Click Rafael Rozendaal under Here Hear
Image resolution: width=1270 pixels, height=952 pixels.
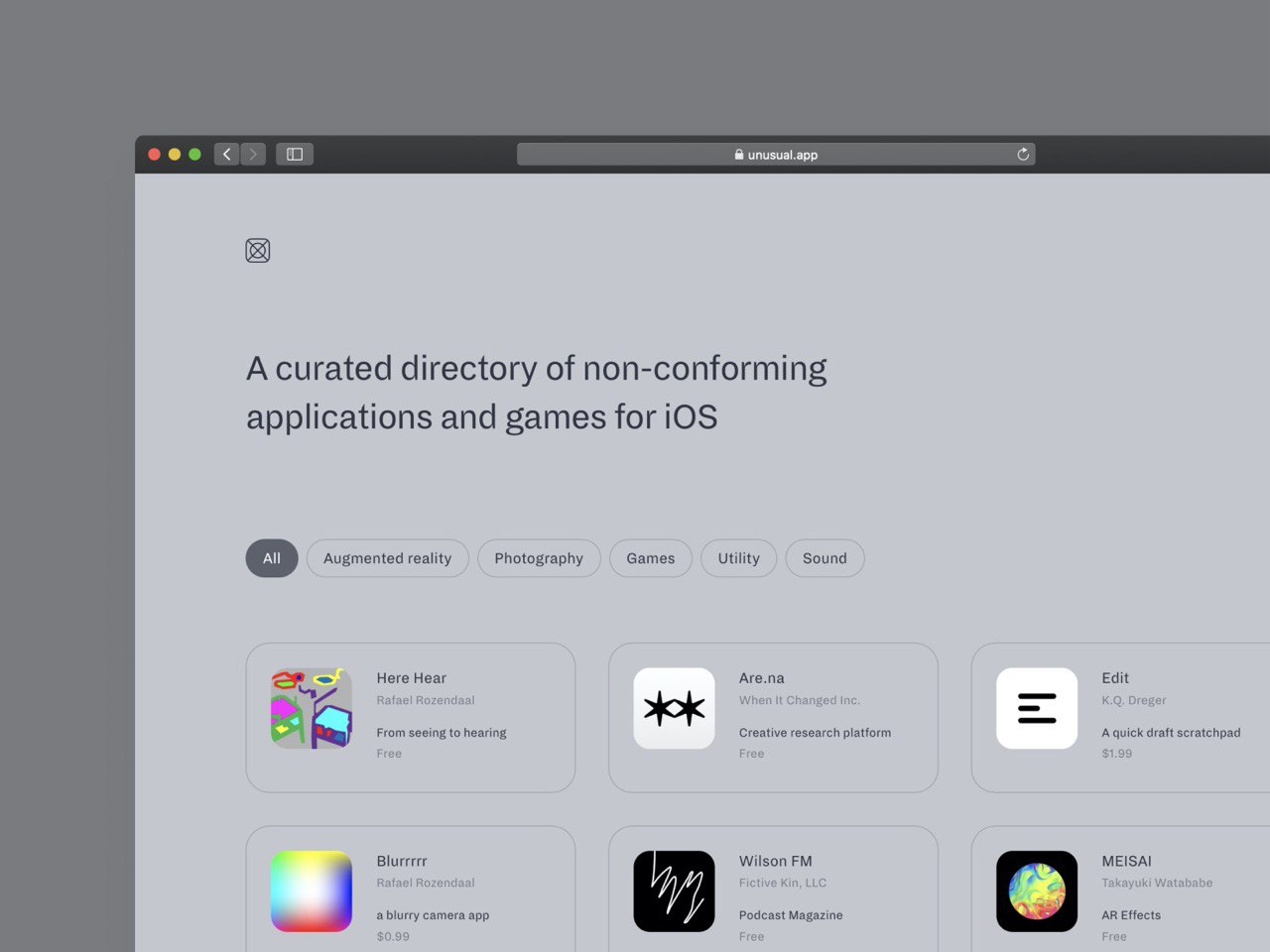[426, 700]
